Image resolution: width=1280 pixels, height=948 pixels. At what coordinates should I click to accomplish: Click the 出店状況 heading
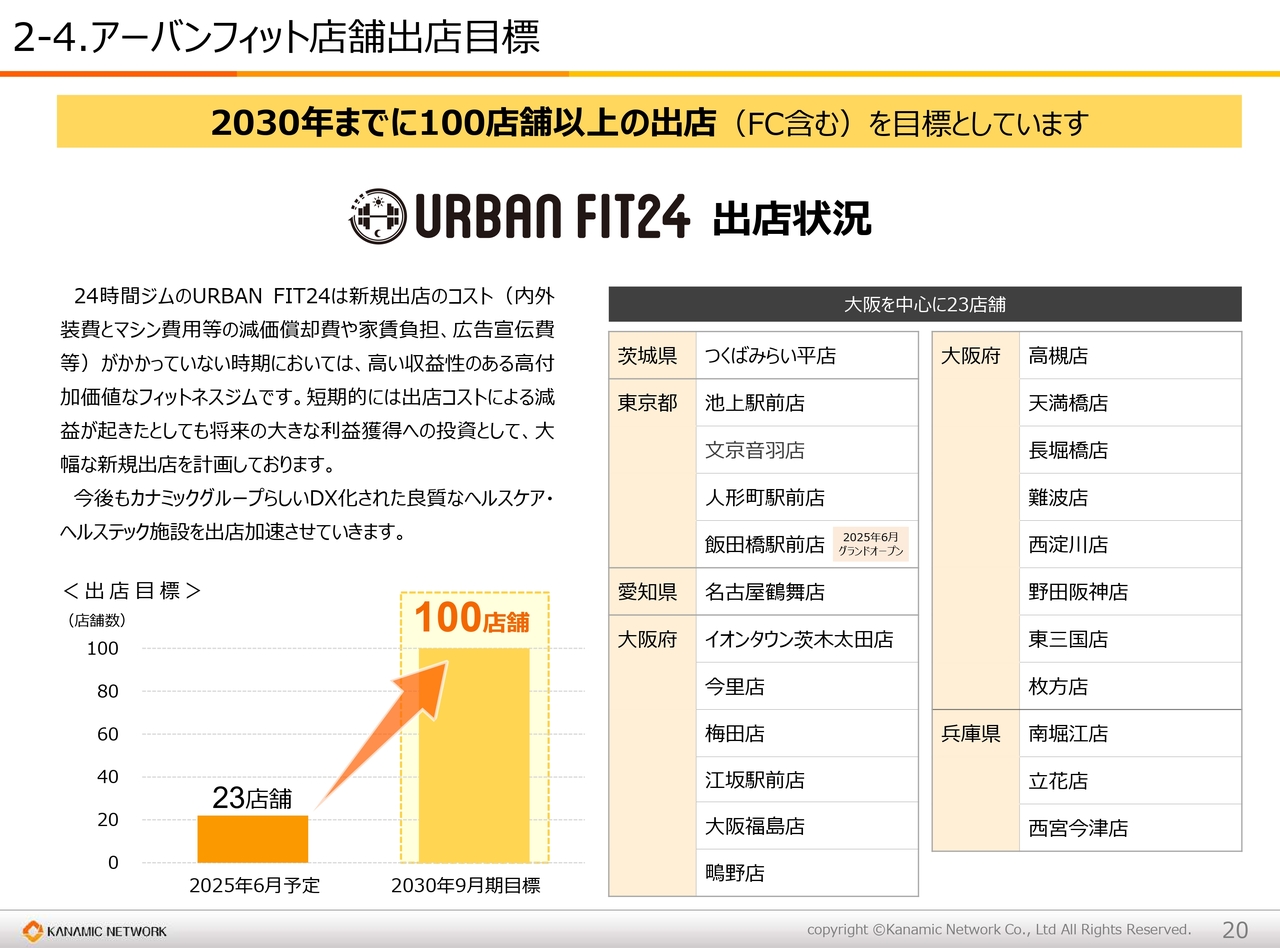[x=792, y=217]
